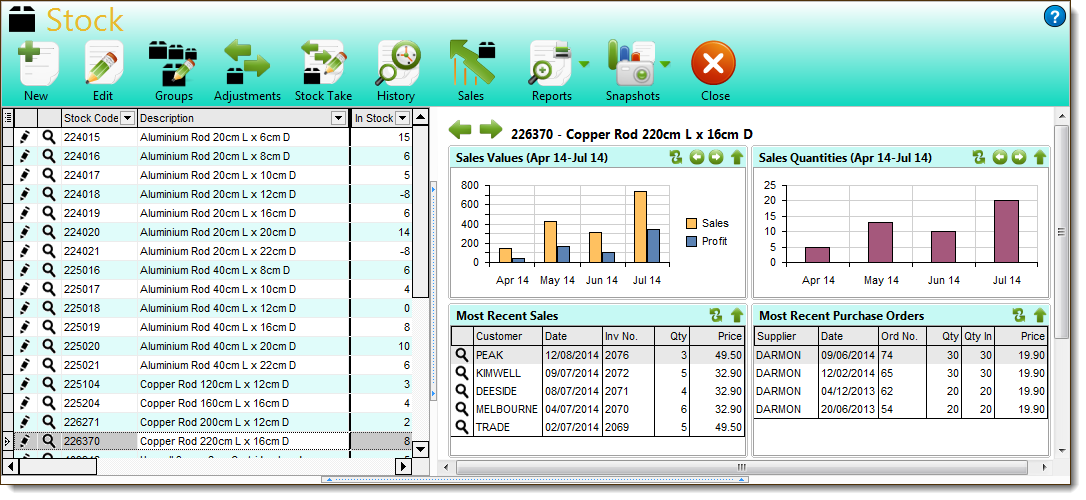This screenshot has width=1086, height=500.
Task: Move Sales Values chart period back
Action: [697, 157]
